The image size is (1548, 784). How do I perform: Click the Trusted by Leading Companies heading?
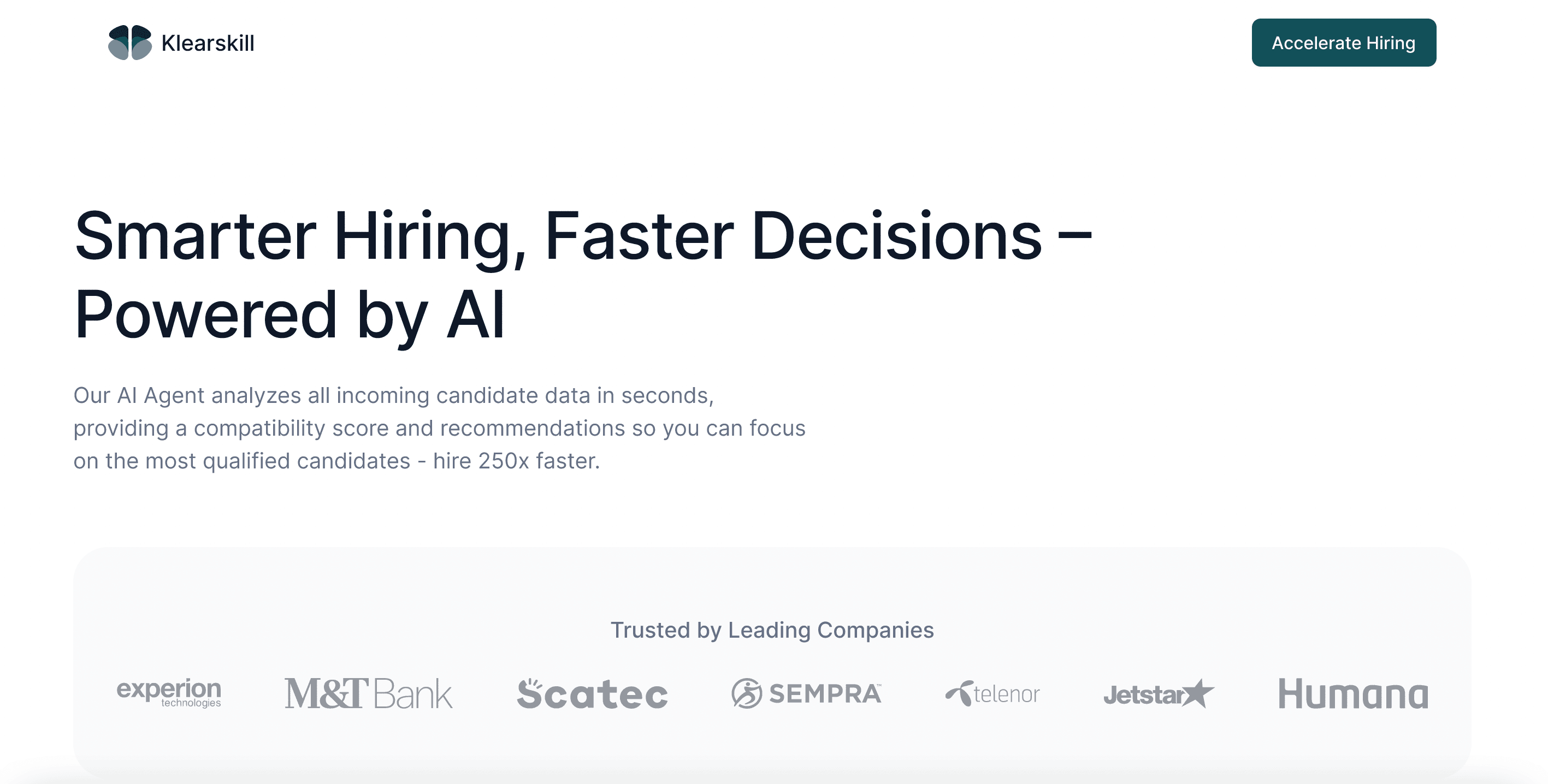[x=772, y=629]
